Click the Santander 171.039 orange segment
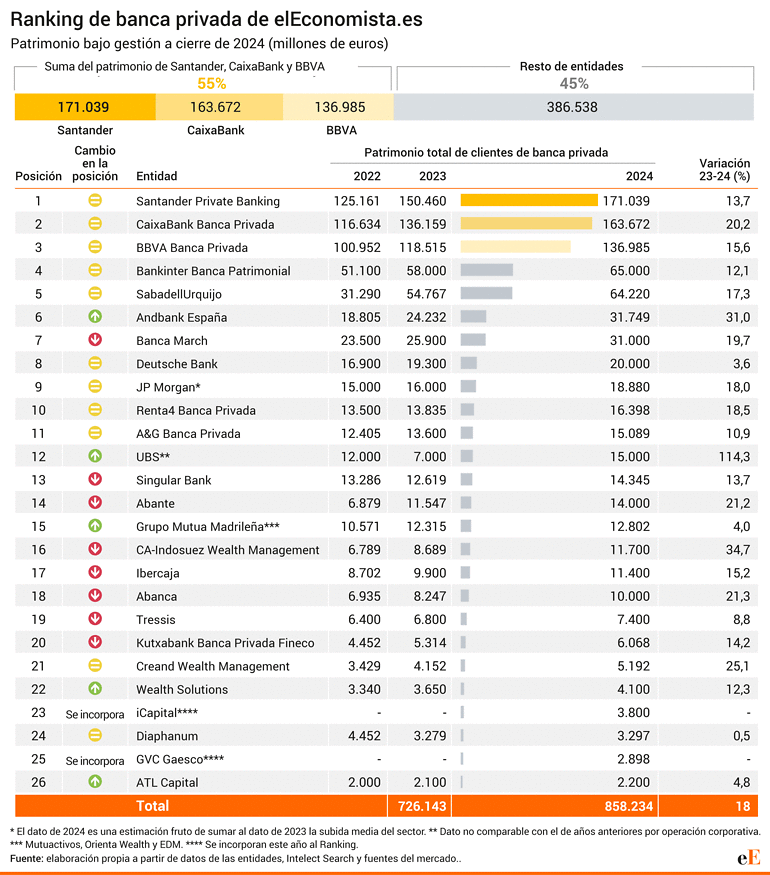The height and width of the screenshot is (875, 770). click(85, 107)
